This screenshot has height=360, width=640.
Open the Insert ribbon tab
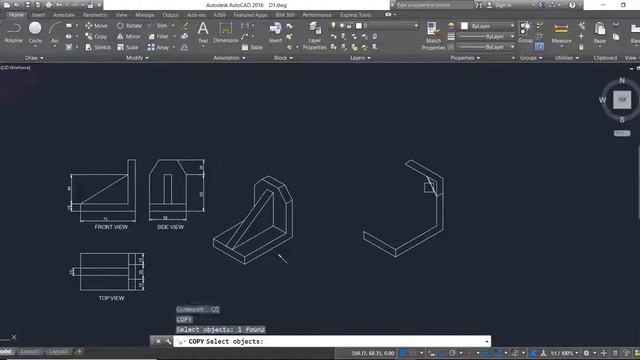click(38, 15)
